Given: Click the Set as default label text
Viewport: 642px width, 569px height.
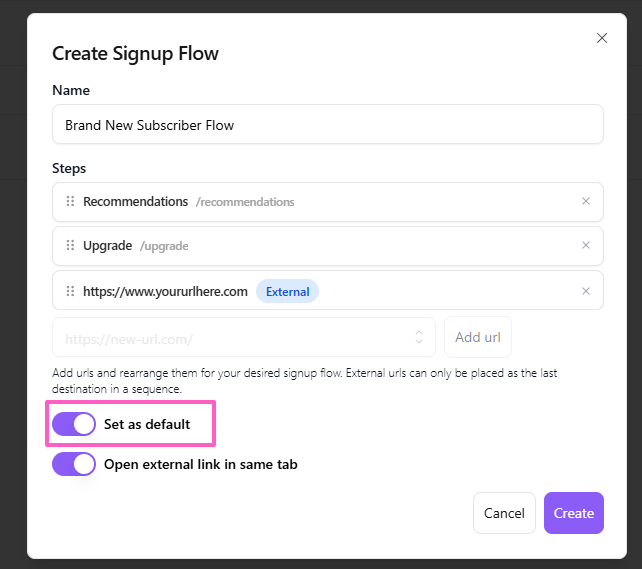Looking at the screenshot, I should [x=147, y=424].
